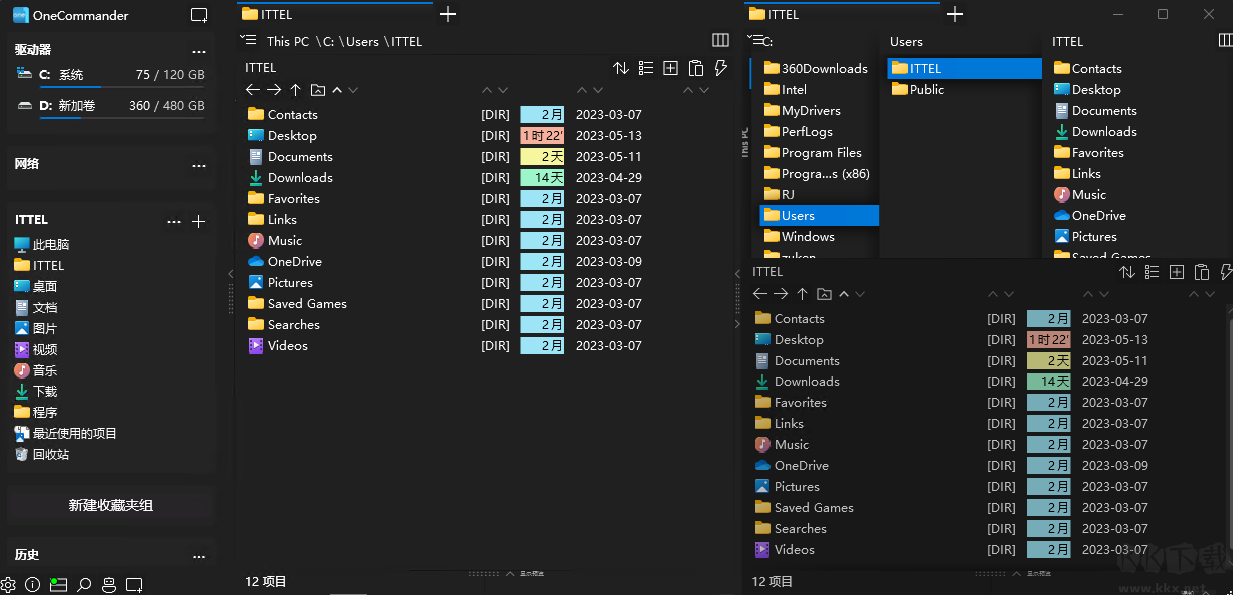Open 下载 in the favorites list
The image size is (1233, 595).
pos(36,391)
